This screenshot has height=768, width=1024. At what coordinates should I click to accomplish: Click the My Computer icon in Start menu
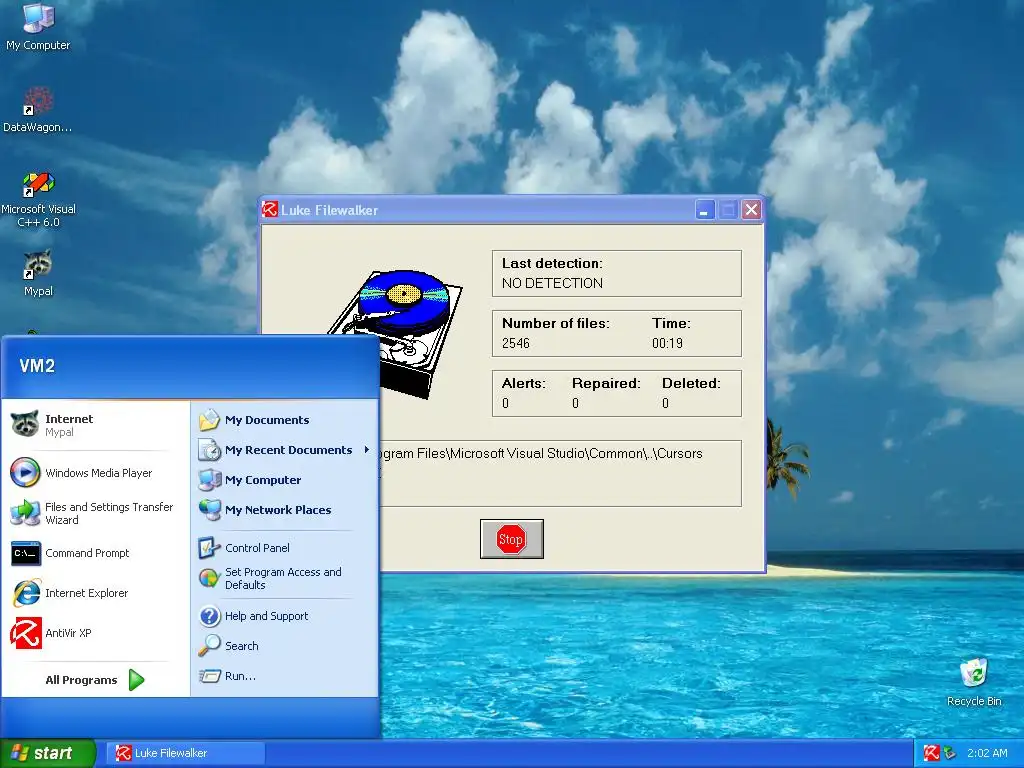[x=210, y=480]
